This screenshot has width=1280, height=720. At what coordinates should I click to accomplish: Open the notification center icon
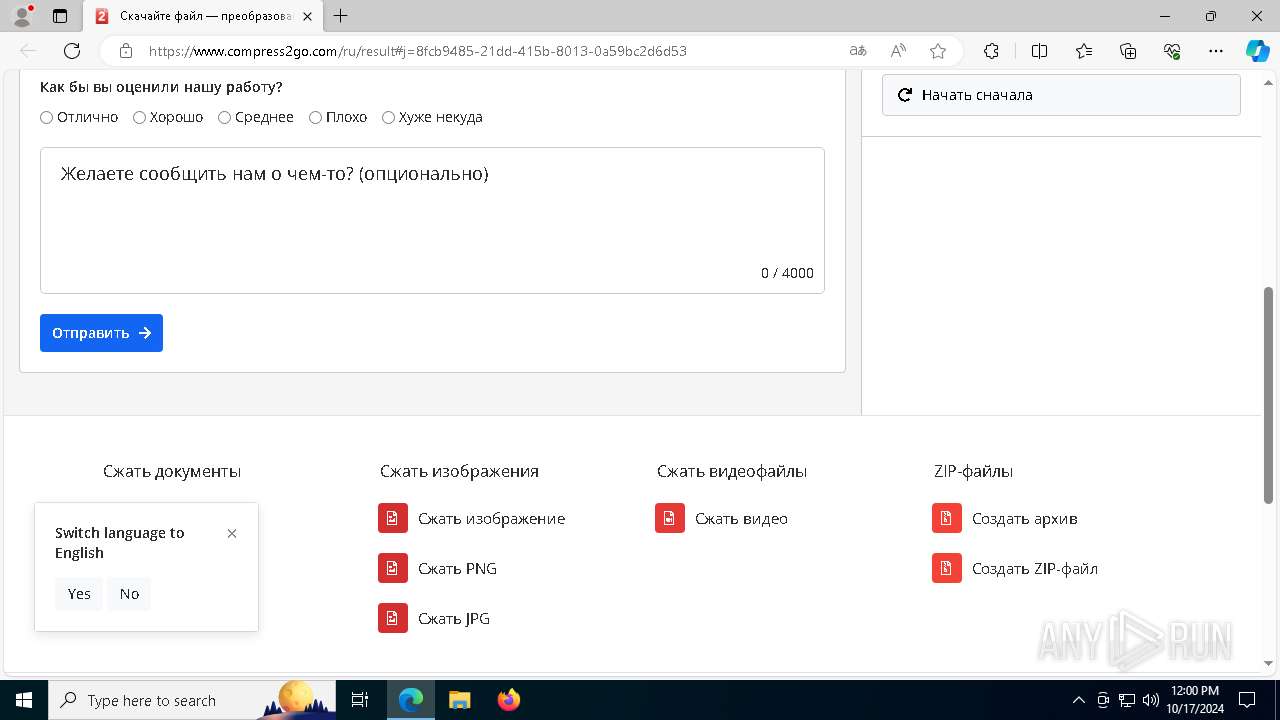pos(1247,700)
